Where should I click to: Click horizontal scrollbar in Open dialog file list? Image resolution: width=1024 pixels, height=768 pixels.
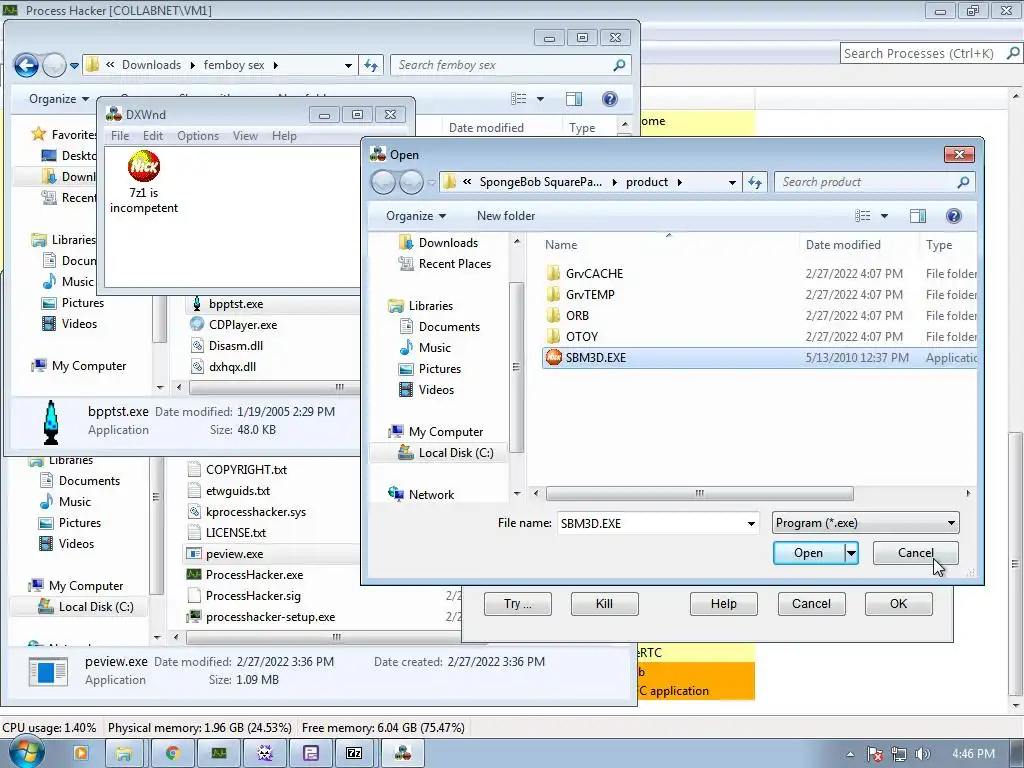(699, 493)
